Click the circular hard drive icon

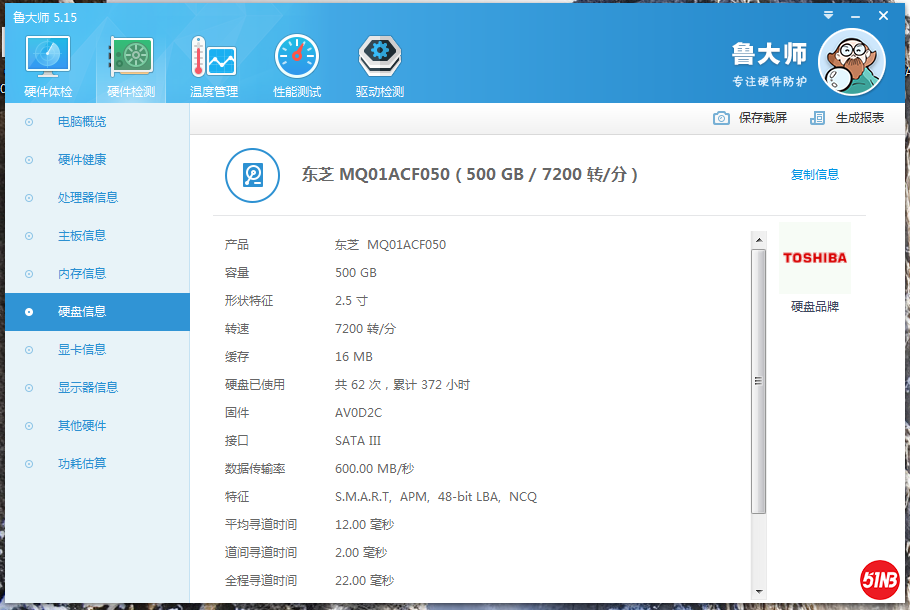pos(252,174)
